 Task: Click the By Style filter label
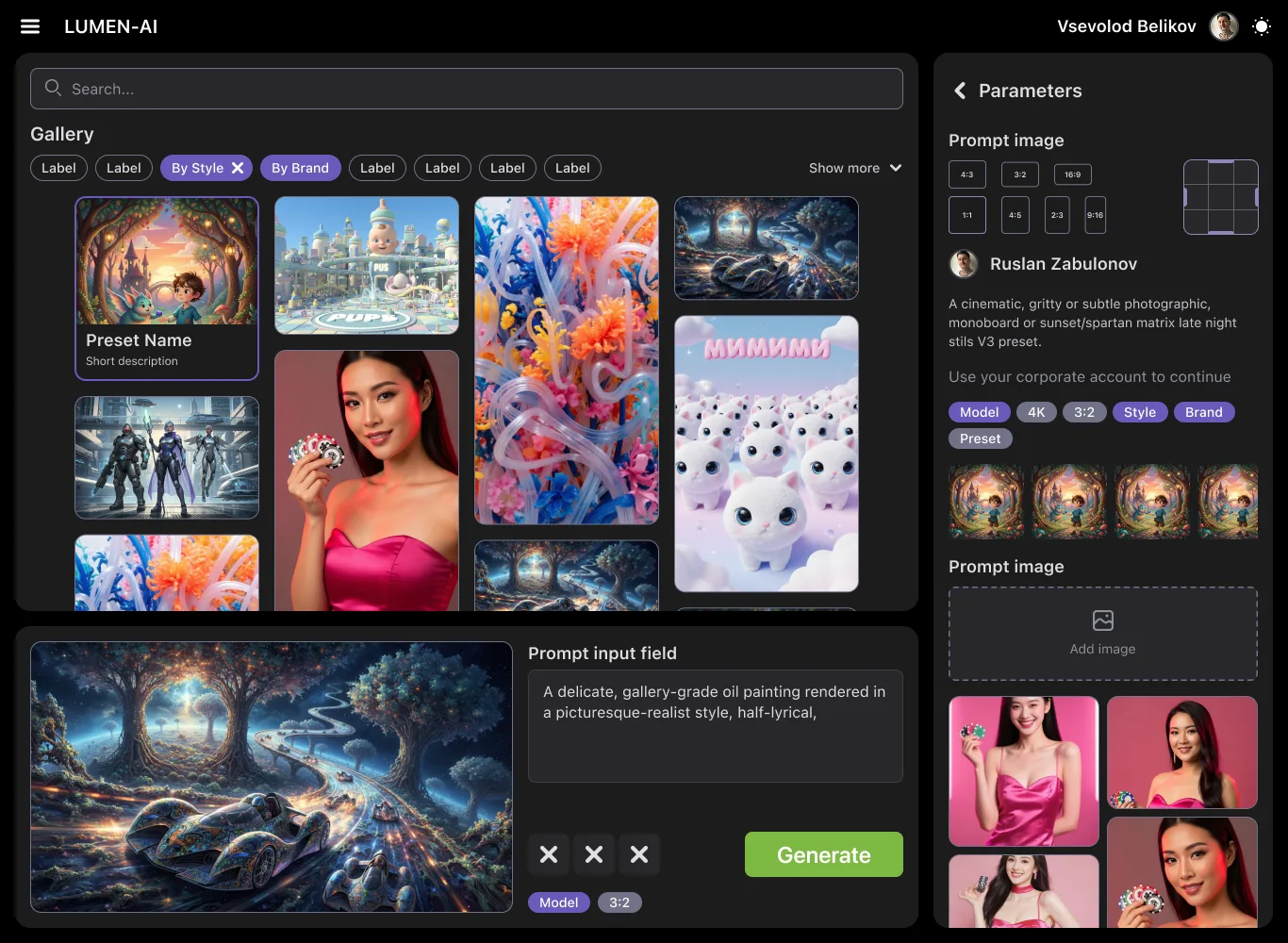point(197,168)
